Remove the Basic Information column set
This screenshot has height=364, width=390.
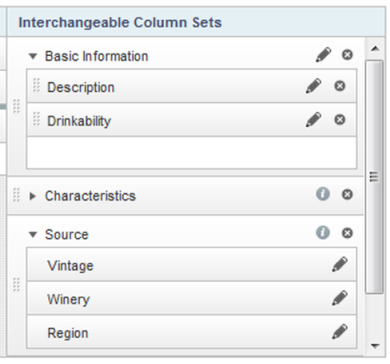[347, 55]
